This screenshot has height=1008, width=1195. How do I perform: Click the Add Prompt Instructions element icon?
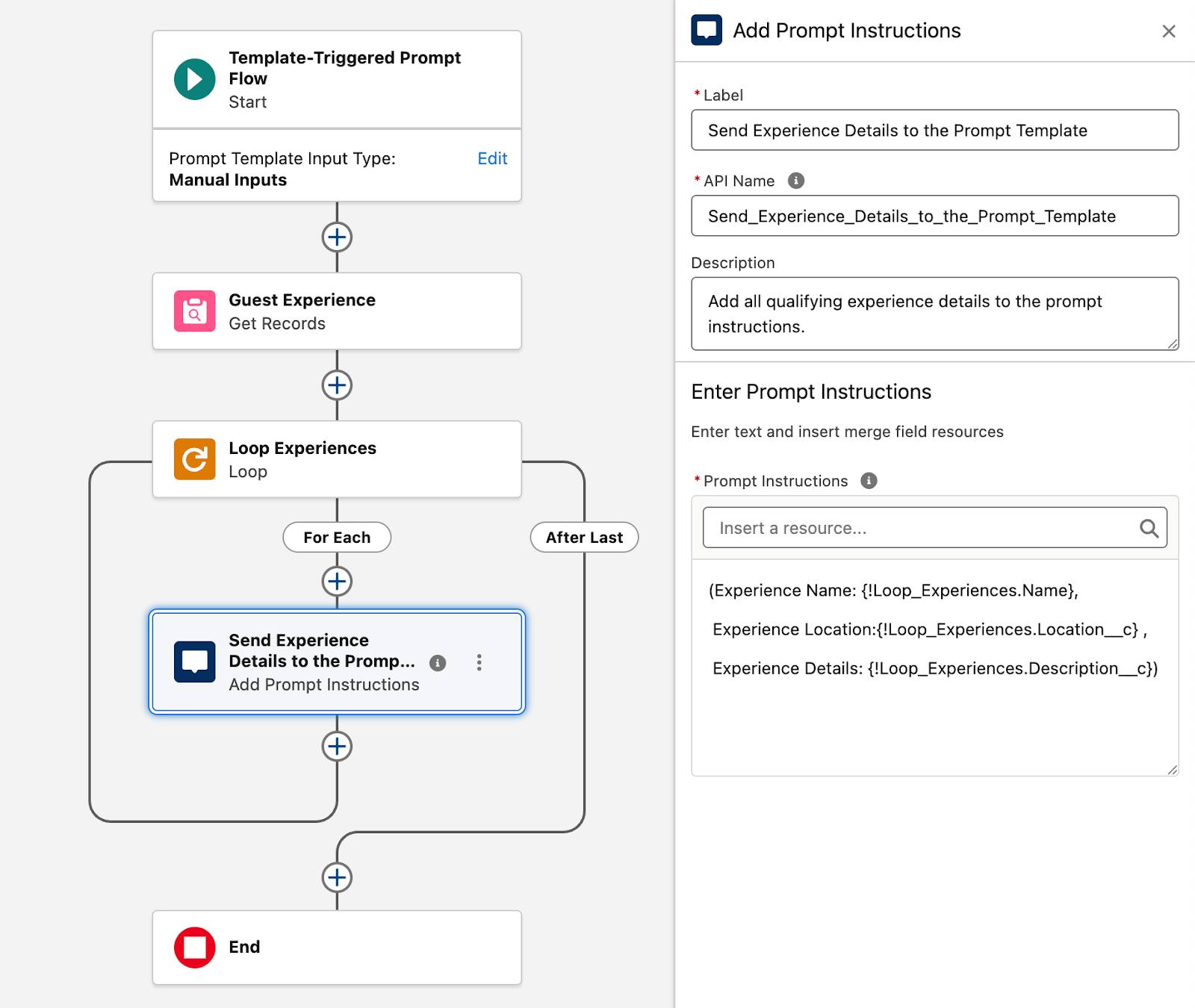click(x=194, y=662)
